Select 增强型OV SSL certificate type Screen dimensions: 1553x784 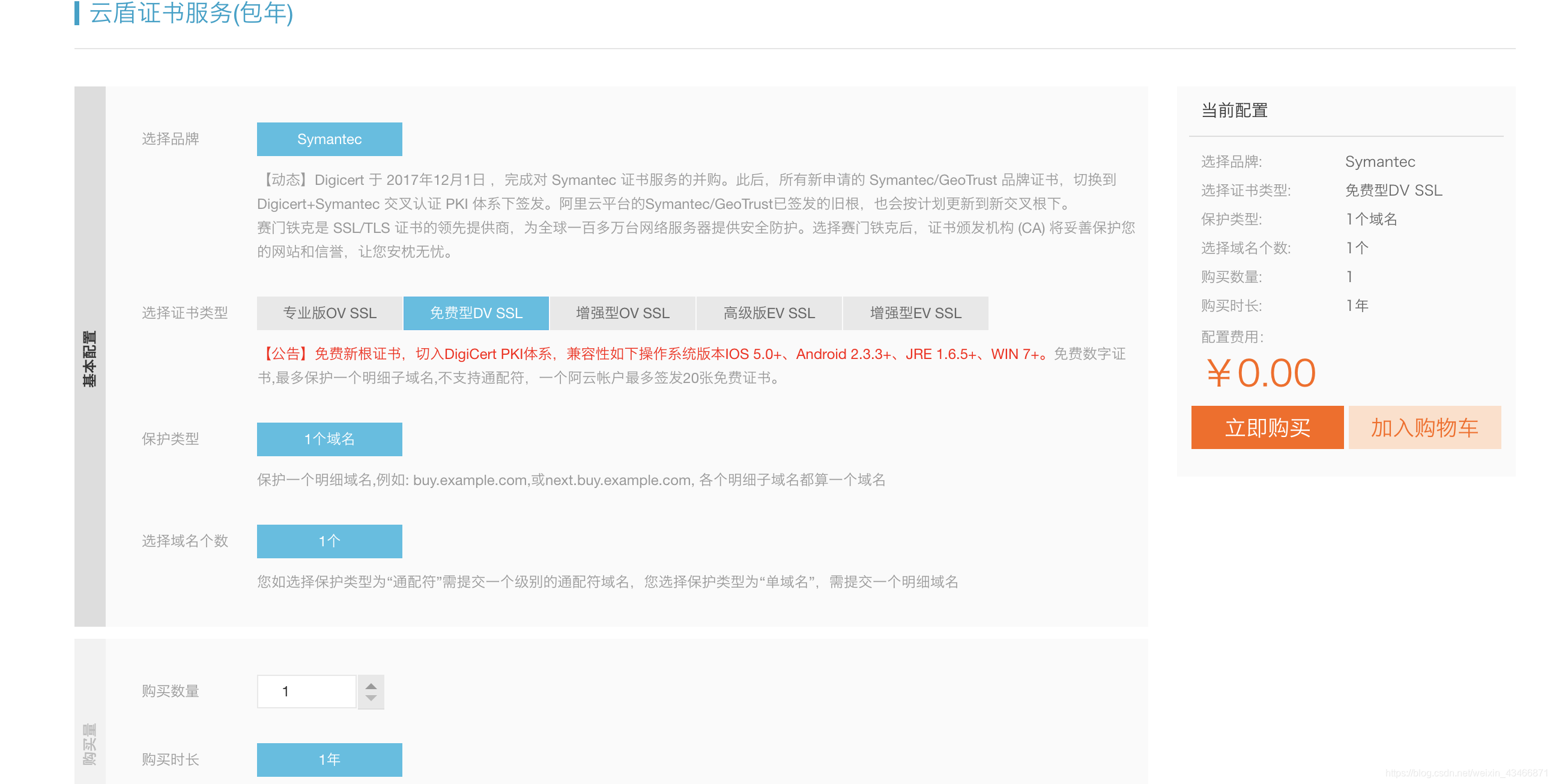(x=622, y=313)
